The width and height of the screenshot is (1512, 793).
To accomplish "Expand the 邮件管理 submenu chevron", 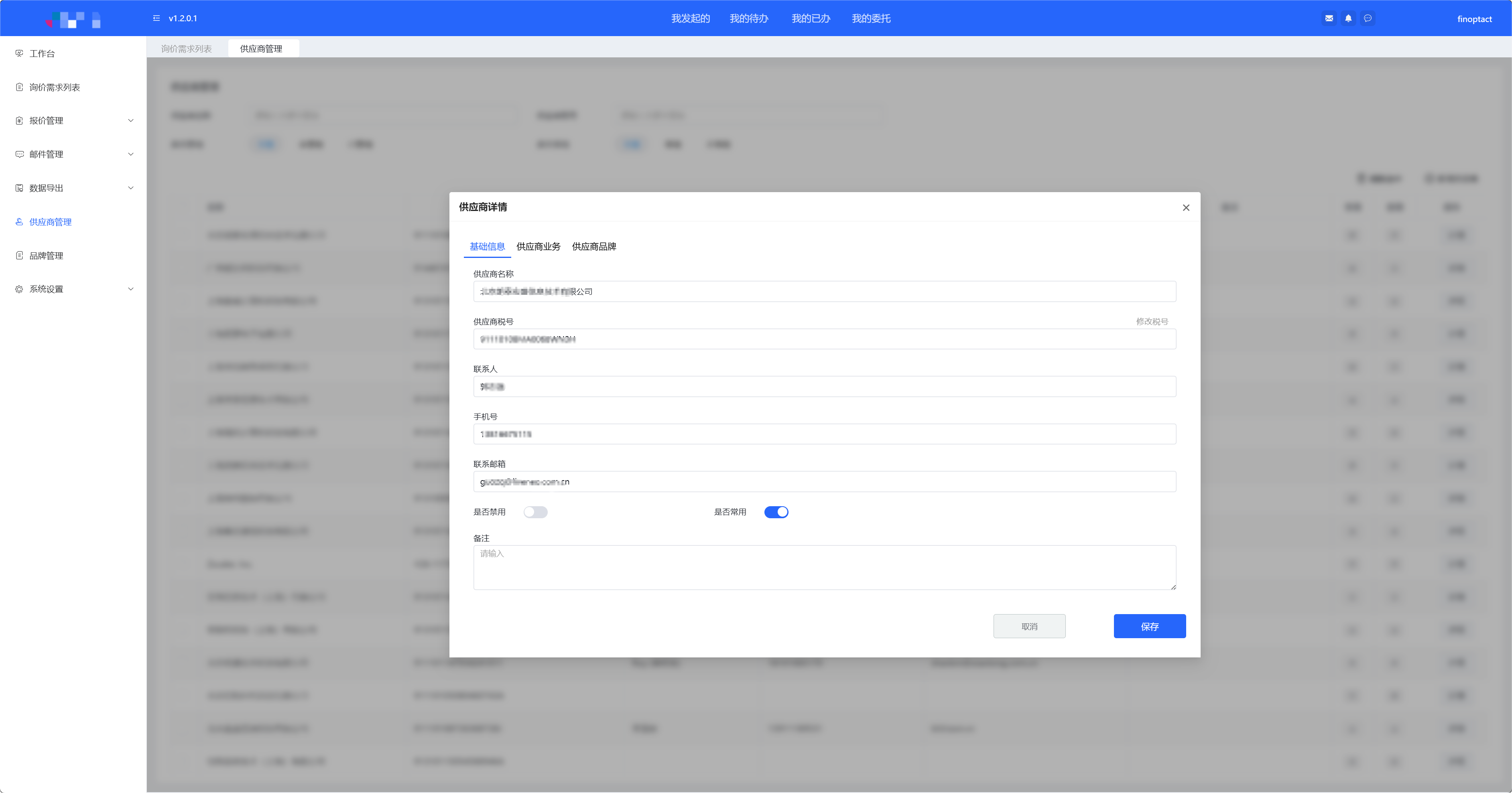I will pos(131,154).
